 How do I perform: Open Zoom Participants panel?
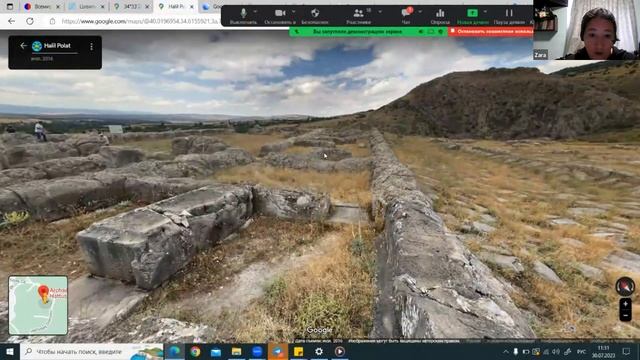click(x=358, y=16)
